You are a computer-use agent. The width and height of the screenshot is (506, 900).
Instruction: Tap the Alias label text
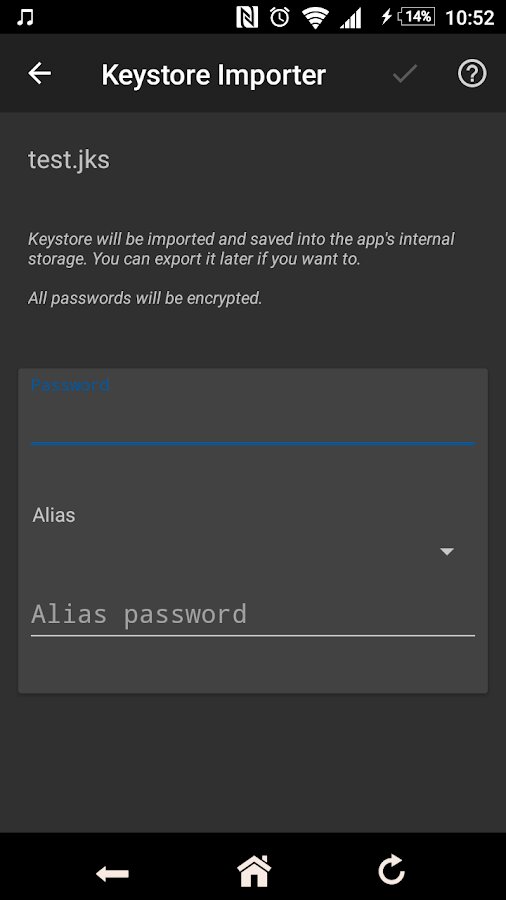click(x=54, y=515)
